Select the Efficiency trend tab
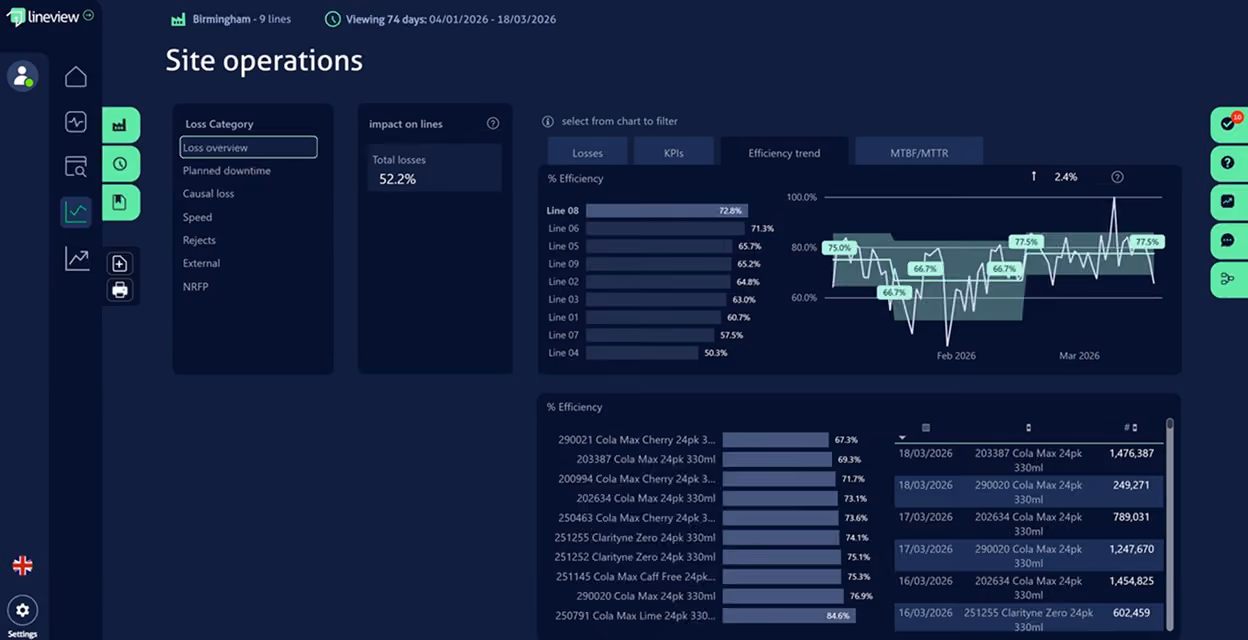This screenshot has width=1248, height=640. [x=784, y=153]
